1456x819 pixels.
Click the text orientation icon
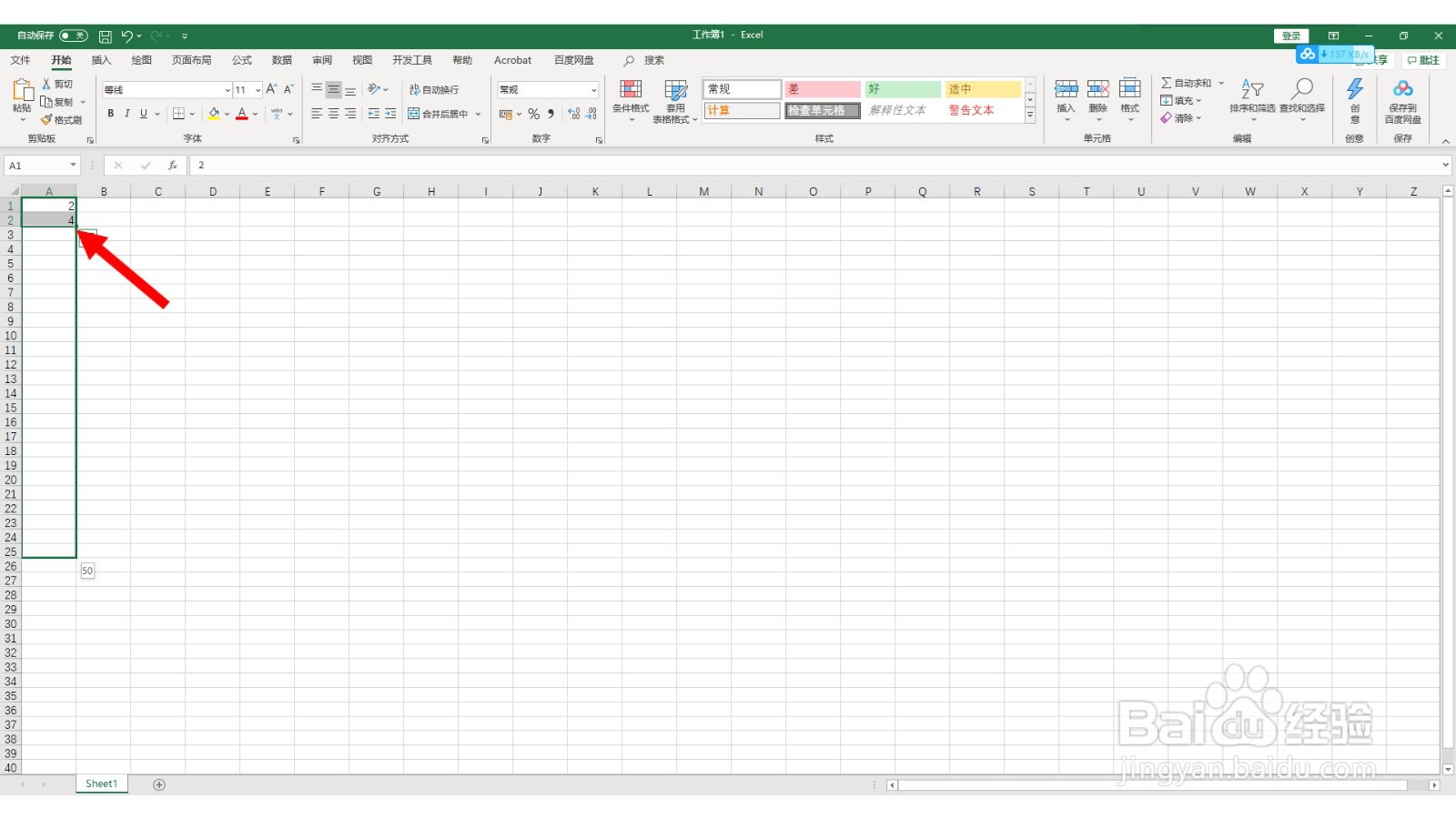374,89
